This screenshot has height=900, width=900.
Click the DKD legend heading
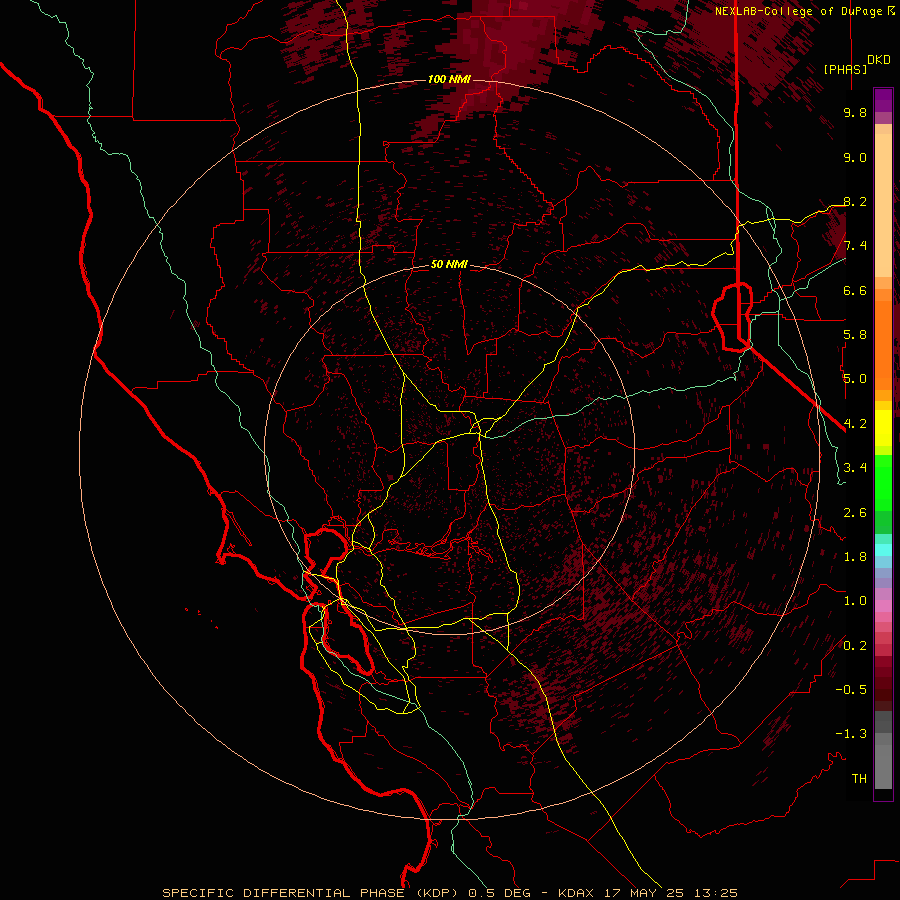coord(879,60)
